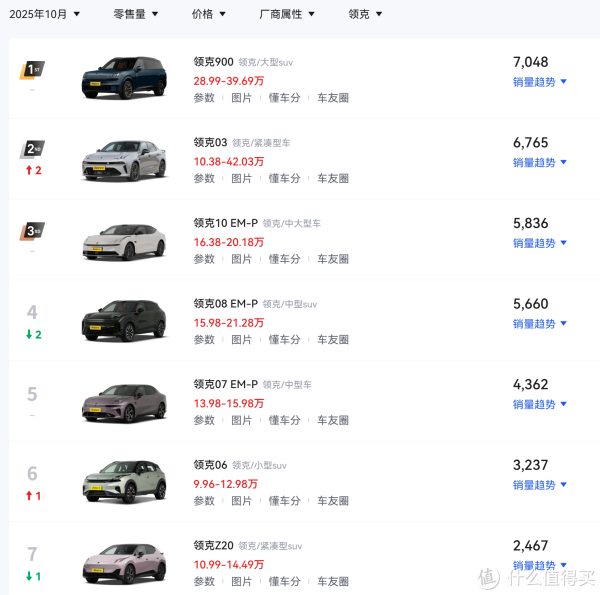This screenshot has width=600, height=595.
Task: Expand the 厂商属性 filter dropdown
Action: coord(287,14)
